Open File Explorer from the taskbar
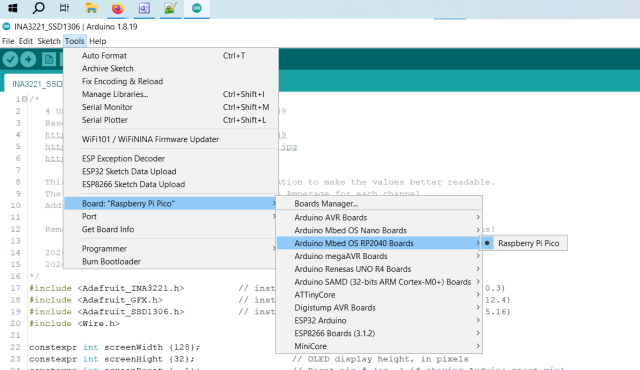This screenshot has height=370, width=640. click(x=91, y=8)
